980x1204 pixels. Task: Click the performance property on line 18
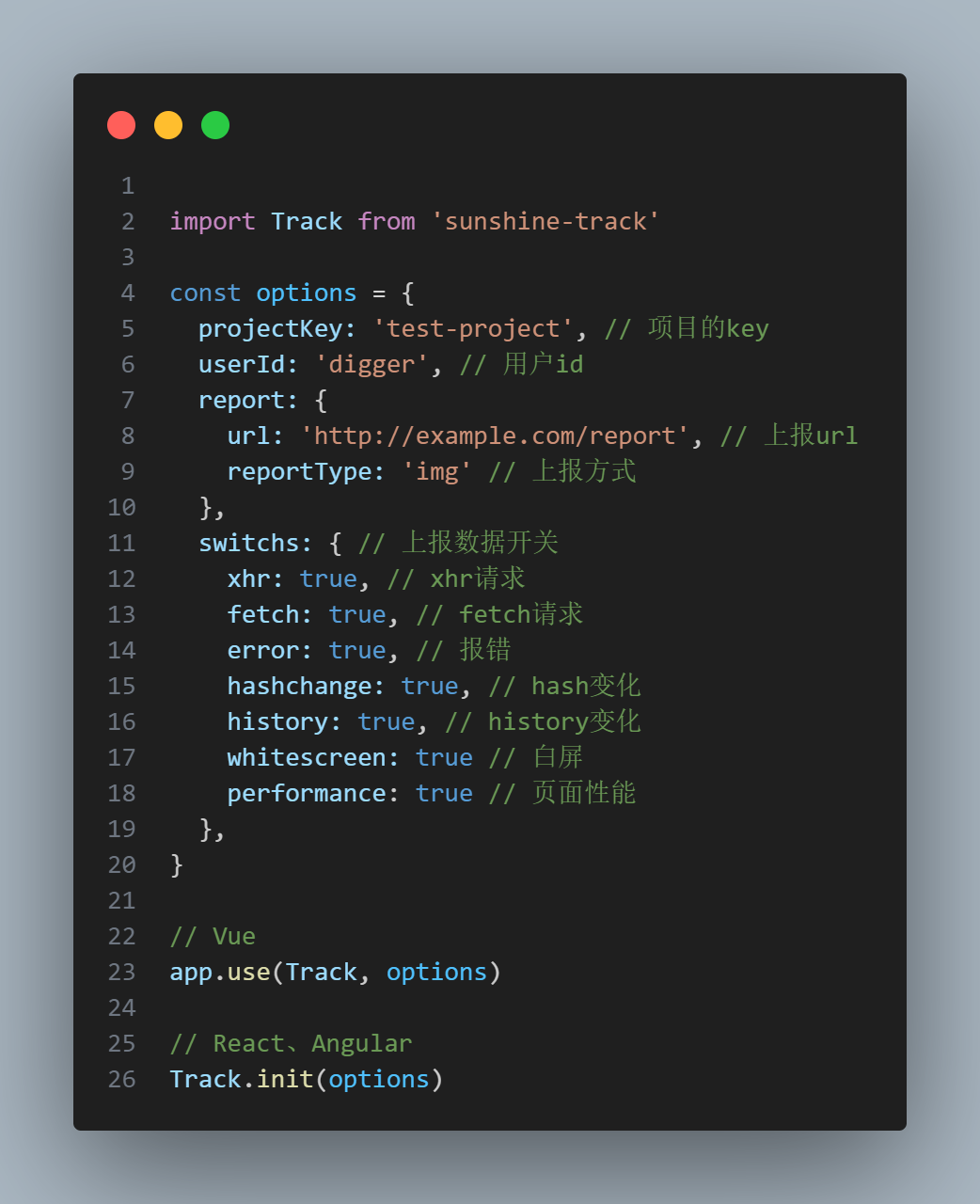coord(307,793)
